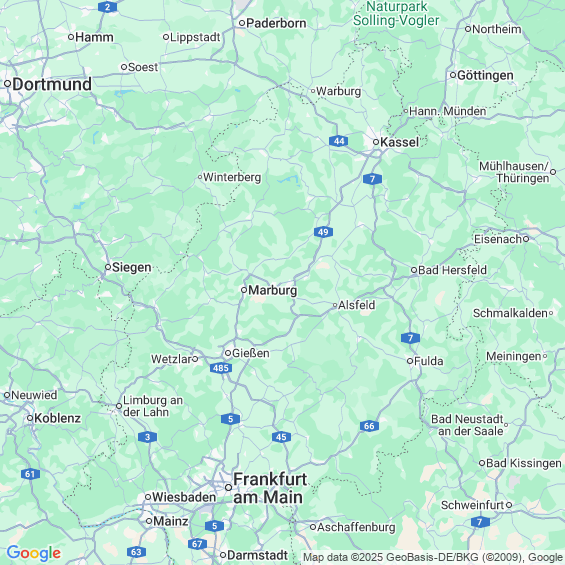Click the Göttingen city label
The height and width of the screenshot is (565, 565).
coord(485,75)
